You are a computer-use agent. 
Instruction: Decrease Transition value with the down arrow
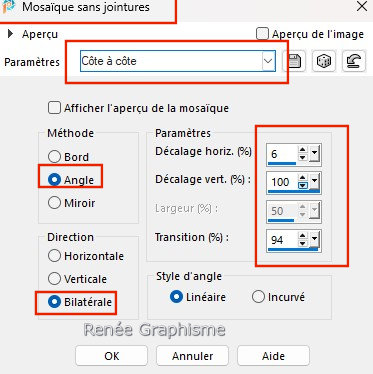302,243
